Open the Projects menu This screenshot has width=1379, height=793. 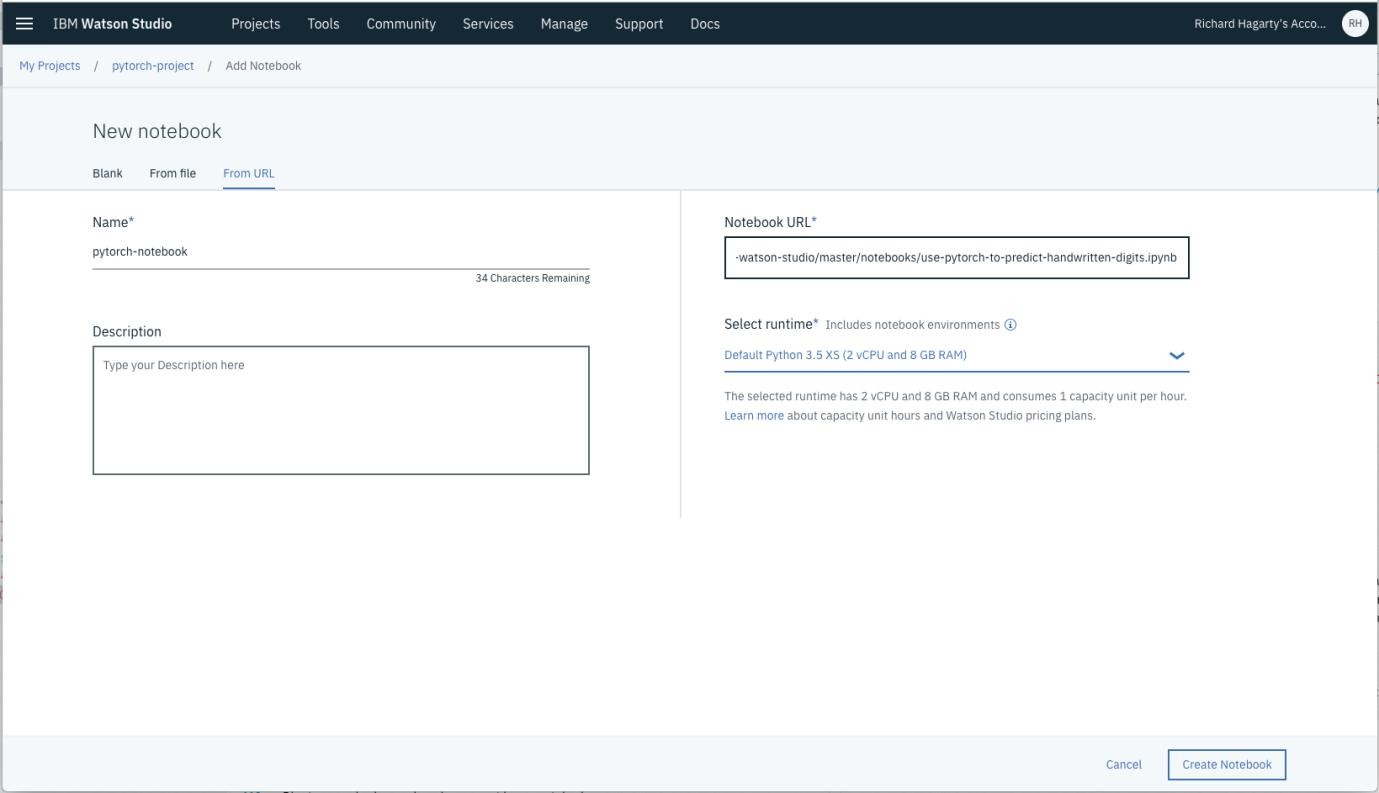256,22
